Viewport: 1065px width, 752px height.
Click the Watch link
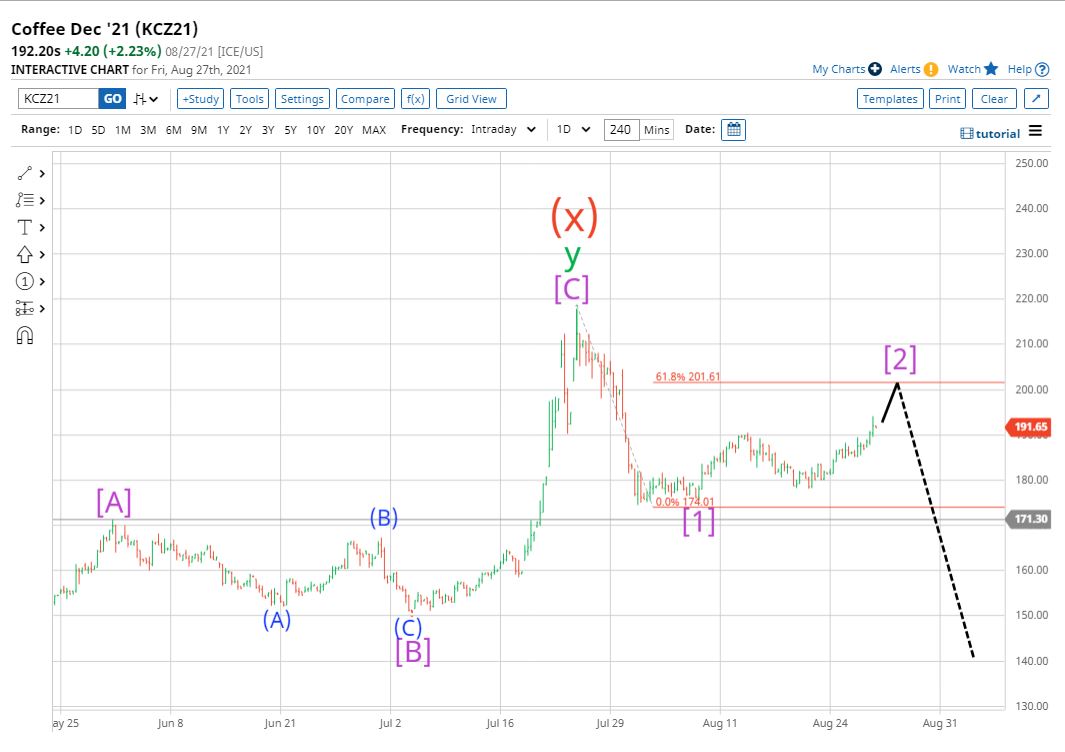click(x=964, y=69)
